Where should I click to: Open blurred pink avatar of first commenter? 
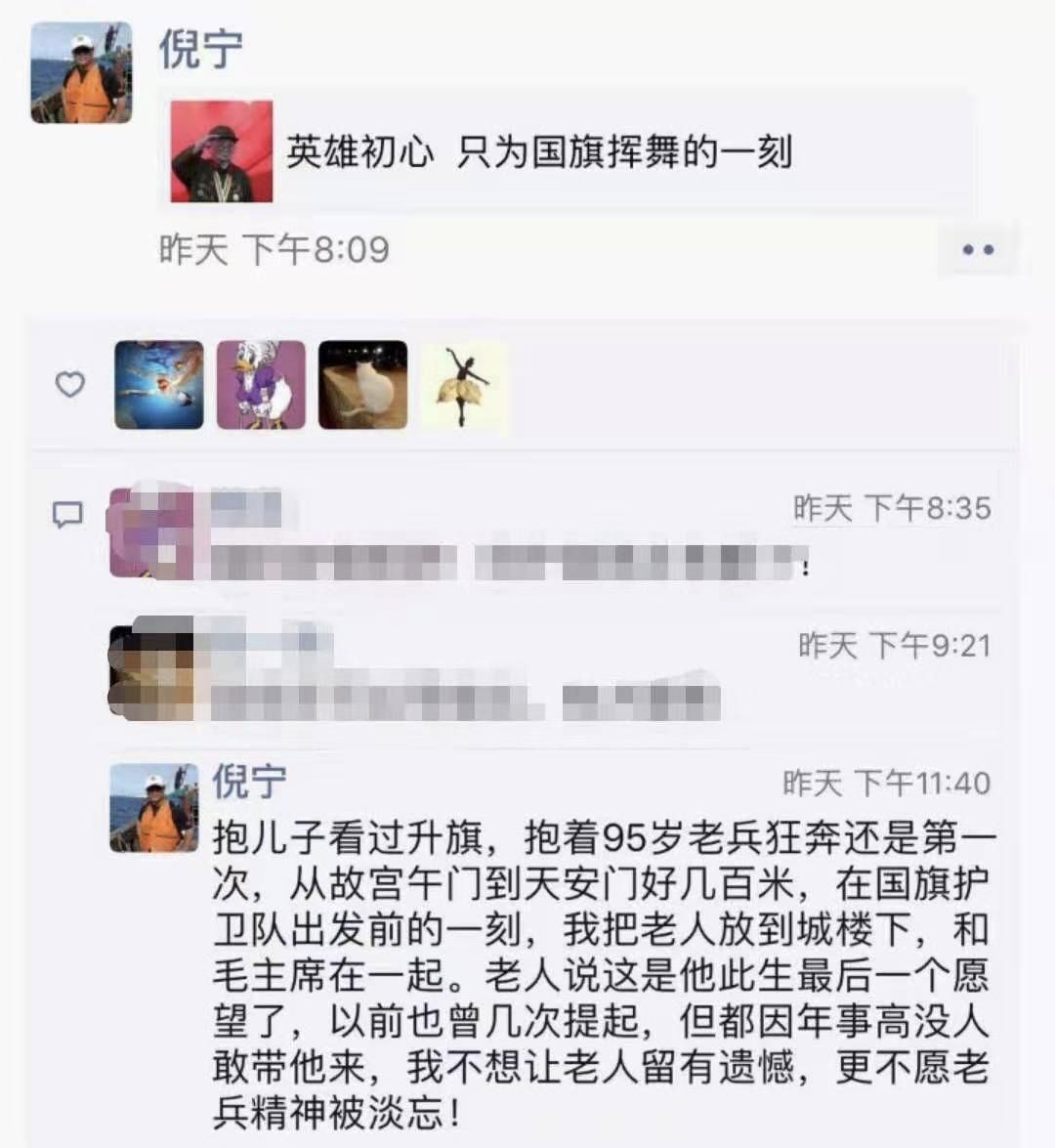tap(152, 535)
